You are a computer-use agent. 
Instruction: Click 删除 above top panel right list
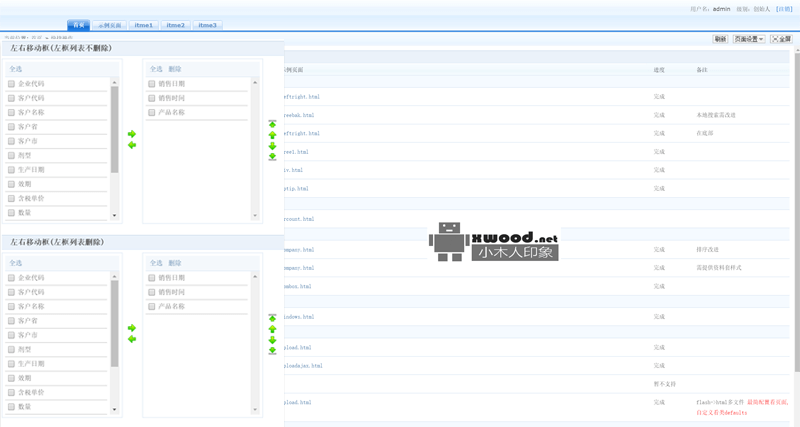coord(175,69)
